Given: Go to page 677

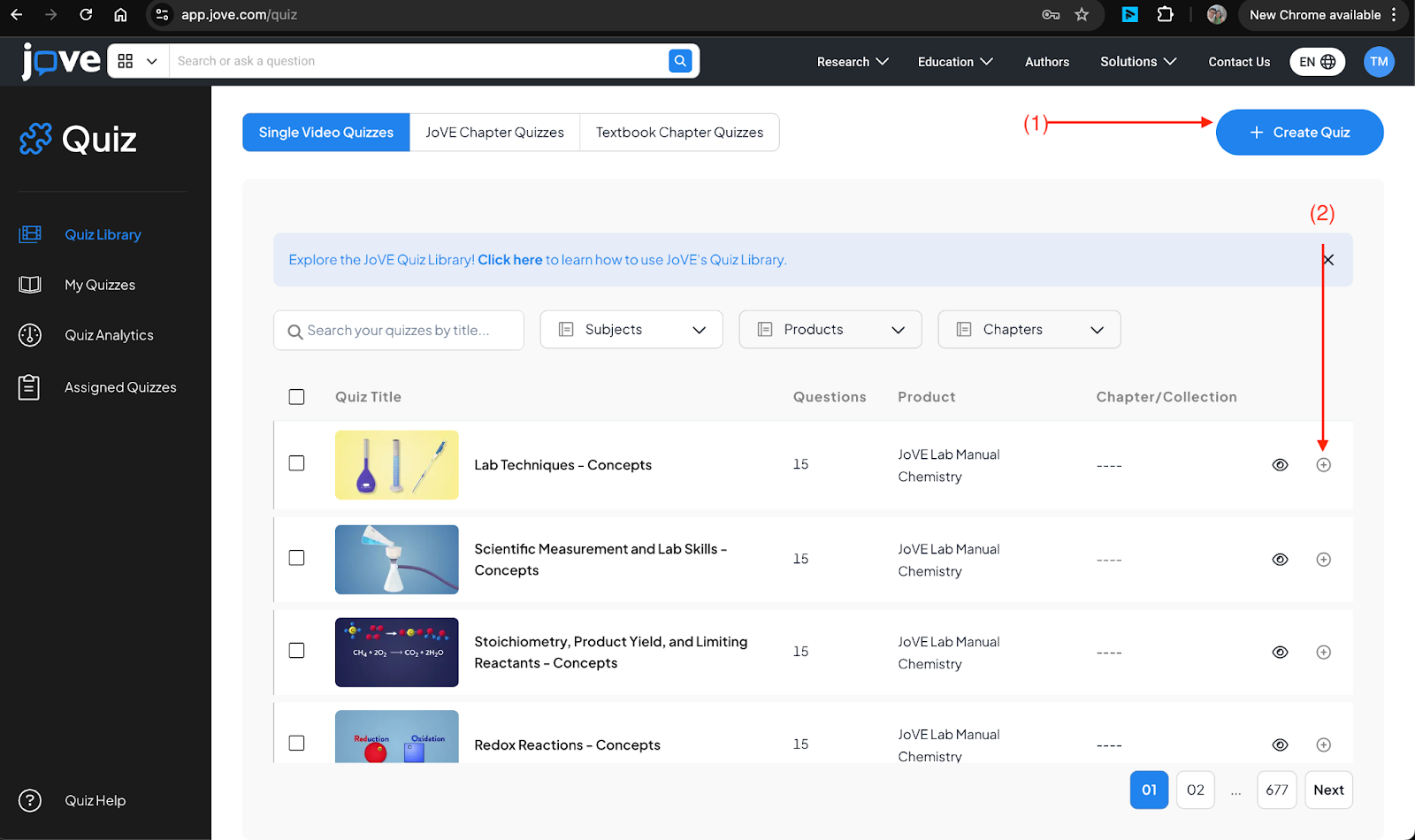Looking at the screenshot, I should pos(1277,790).
